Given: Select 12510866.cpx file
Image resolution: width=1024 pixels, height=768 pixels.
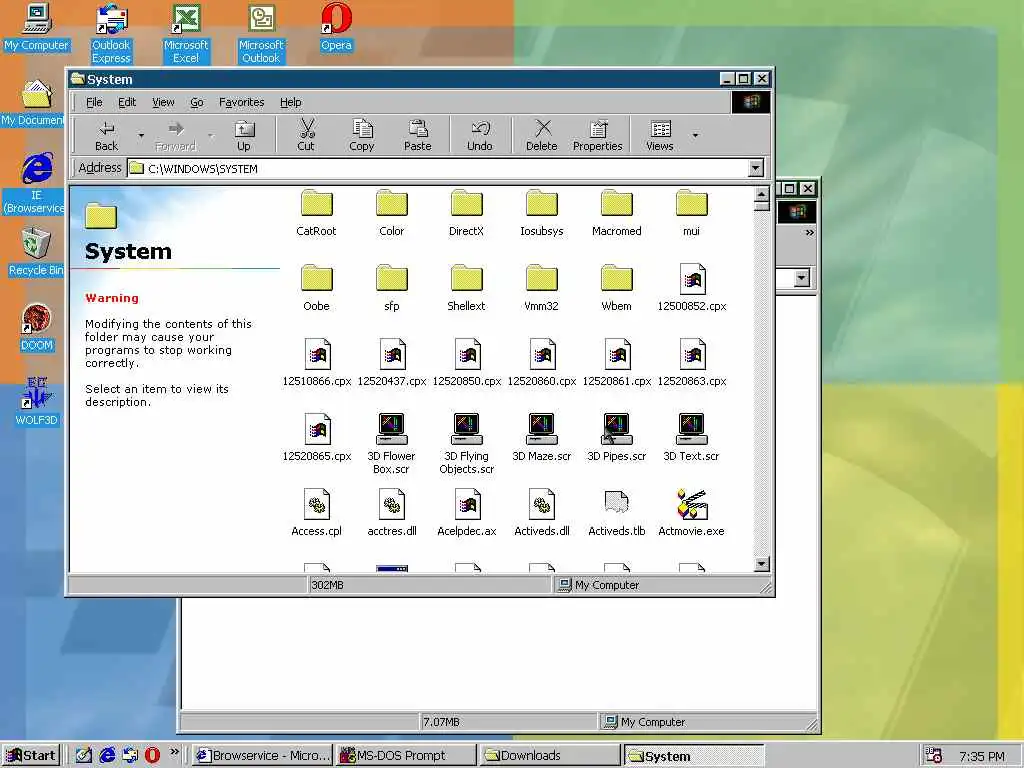Looking at the screenshot, I should [x=317, y=363].
